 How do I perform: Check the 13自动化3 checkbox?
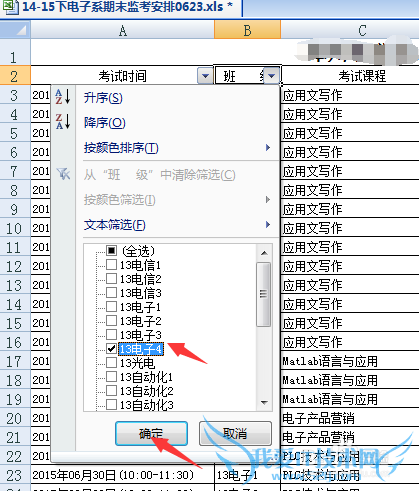(x=111, y=404)
